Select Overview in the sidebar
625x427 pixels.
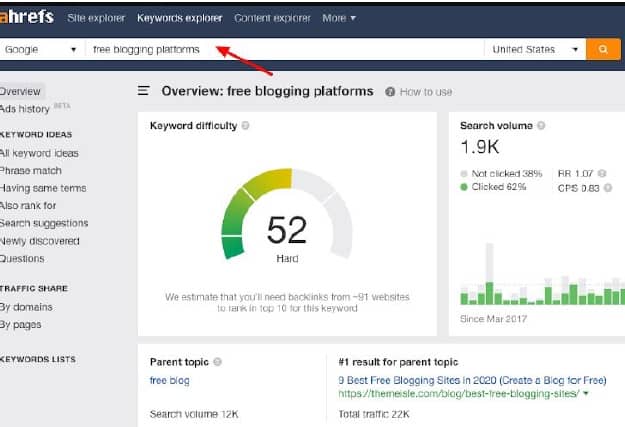[x=20, y=91]
